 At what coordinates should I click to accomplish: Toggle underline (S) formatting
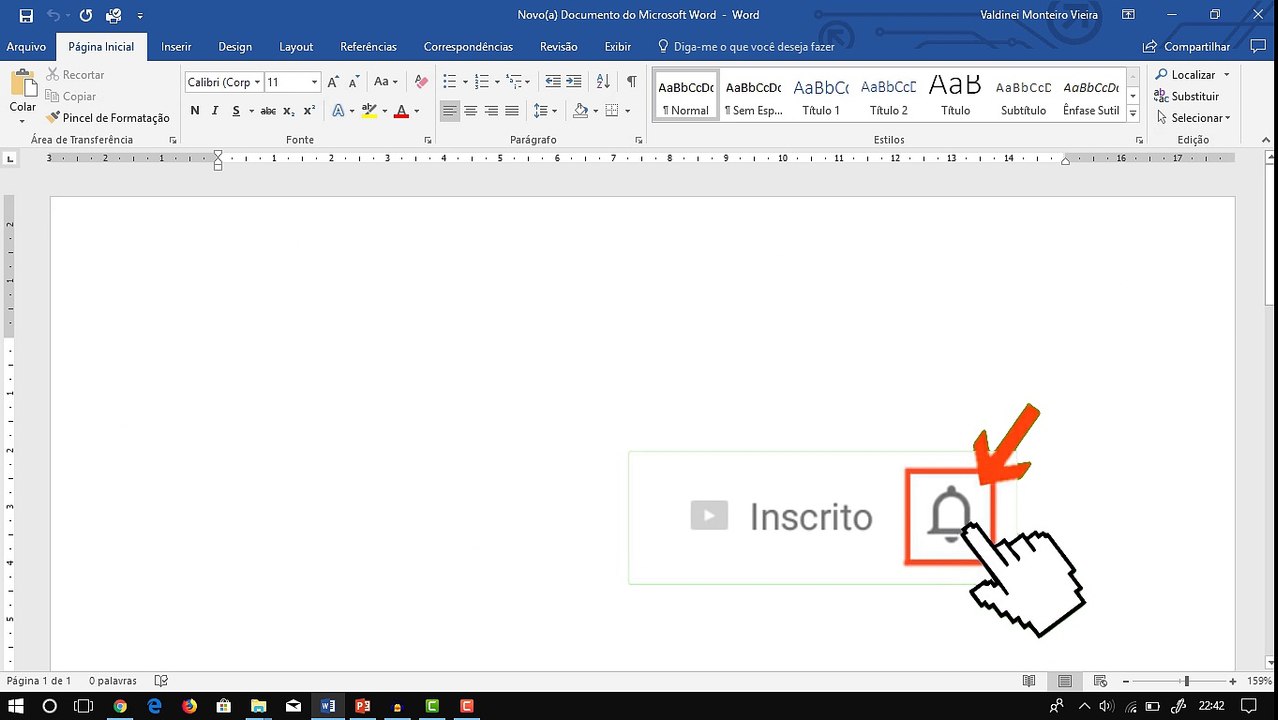click(x=237, y=111)
